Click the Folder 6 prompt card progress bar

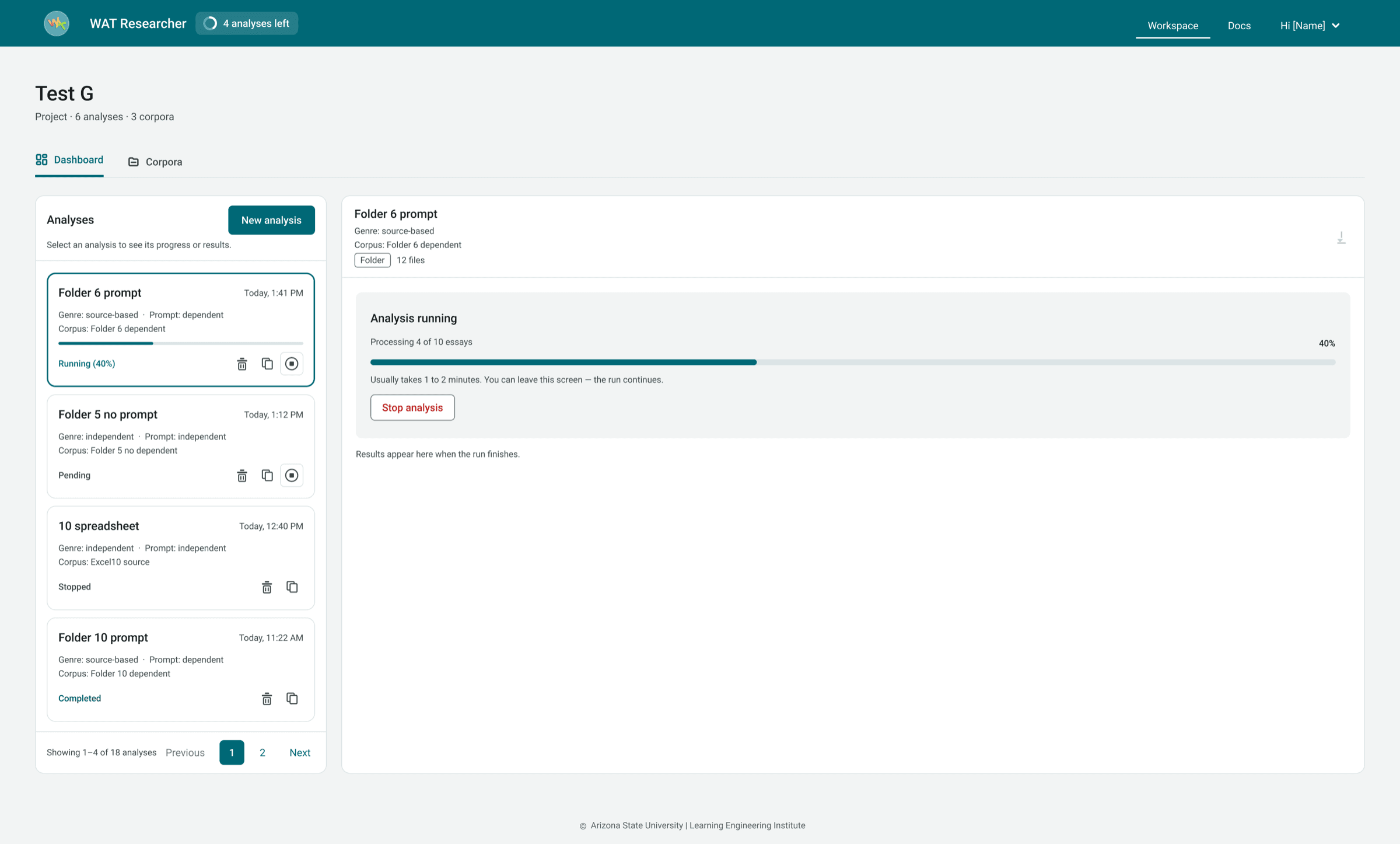[181, 343]
